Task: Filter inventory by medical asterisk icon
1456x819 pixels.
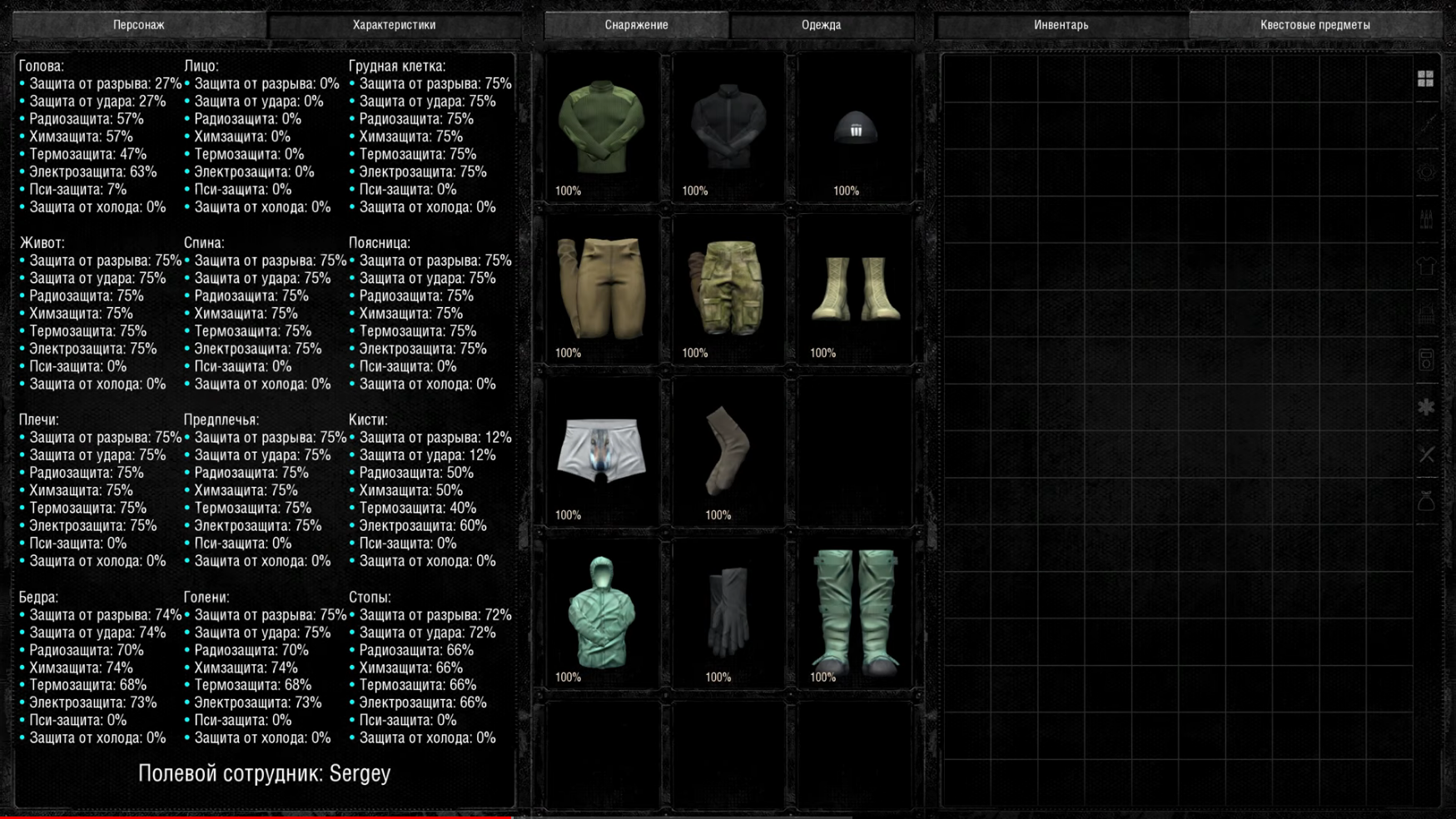Action: (x=1426, y=407)
